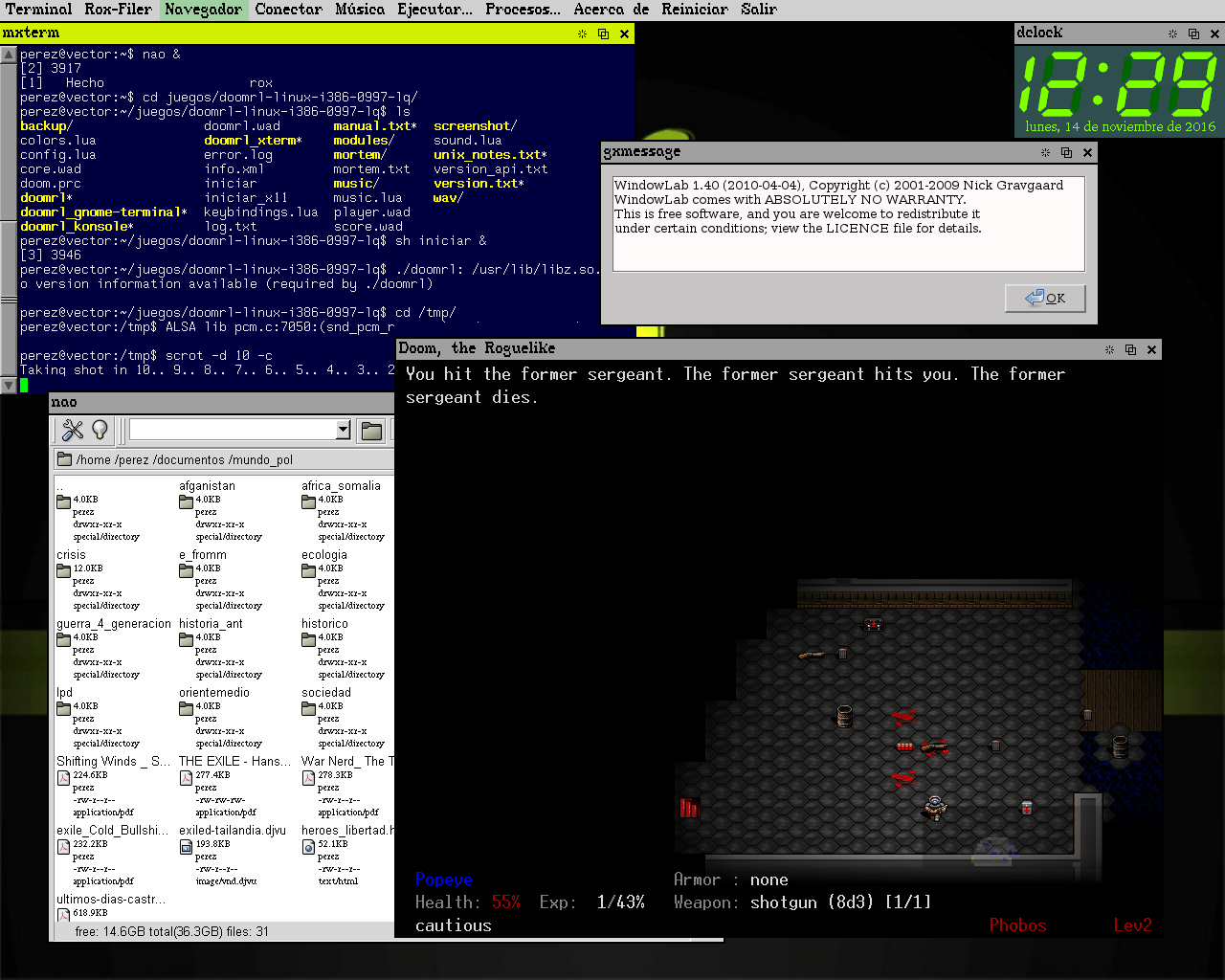The height and width of the screenshot is (980, 1225).
Task: Select the historico folder icon
Action: point(308,639)
